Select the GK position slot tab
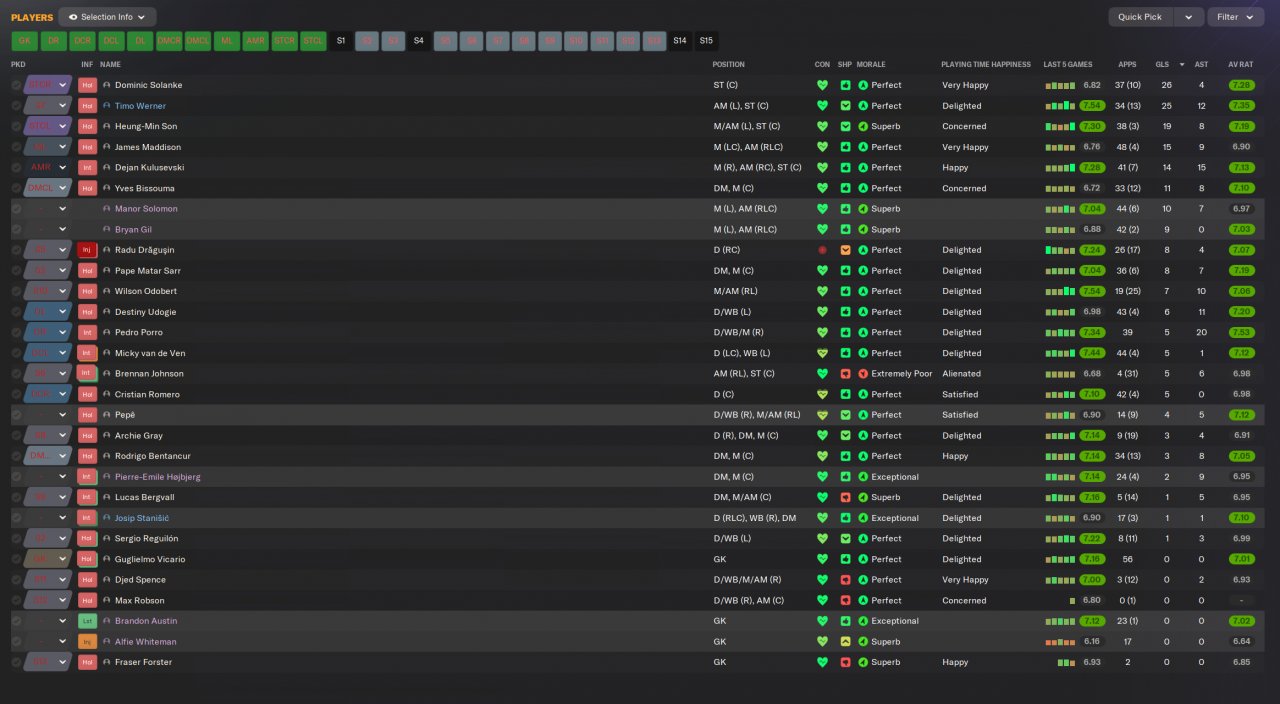Viewport: 1280px width, 704px height. point(25,41)
